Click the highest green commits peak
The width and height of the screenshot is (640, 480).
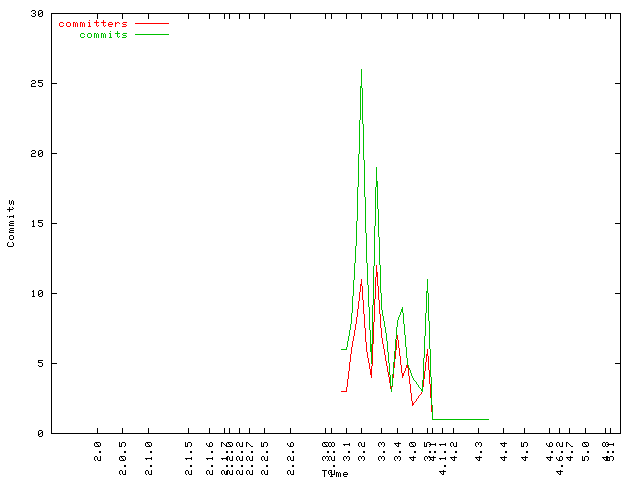pyautogui.click(x=361, y=69)
